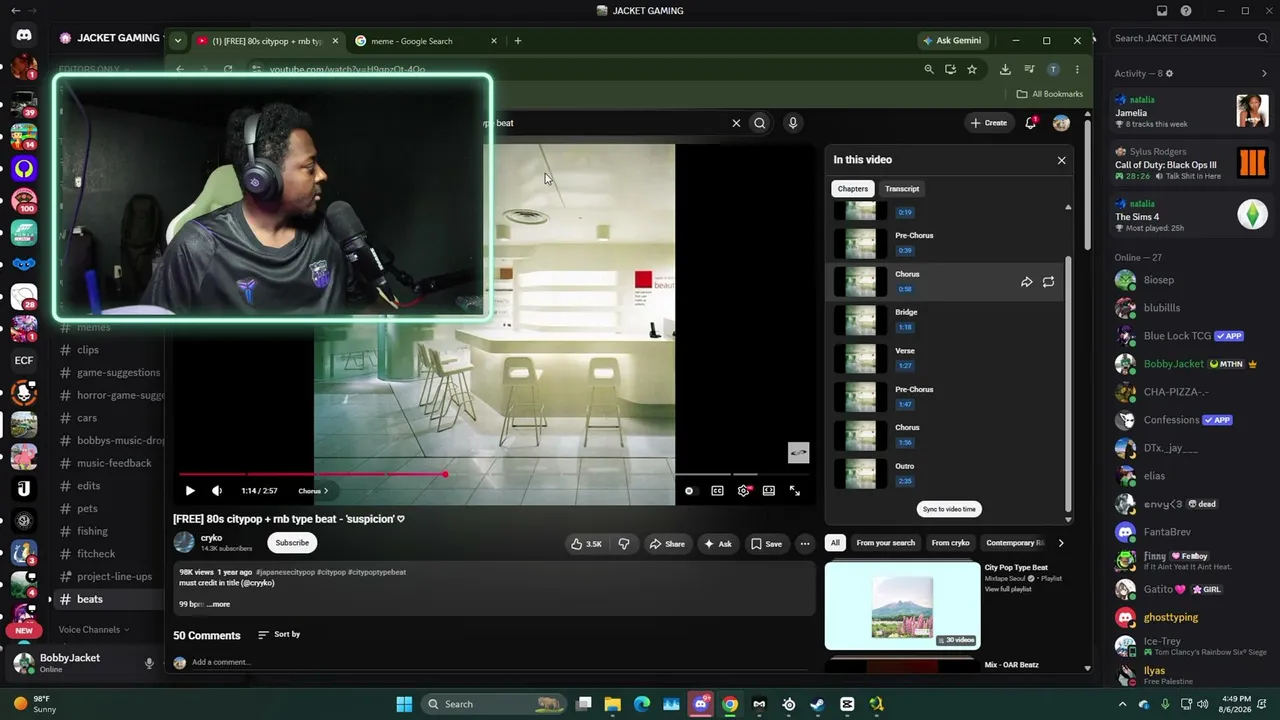Search with YouTube magnifier button
The image size is (1280, 720).
tap(760, 123)
